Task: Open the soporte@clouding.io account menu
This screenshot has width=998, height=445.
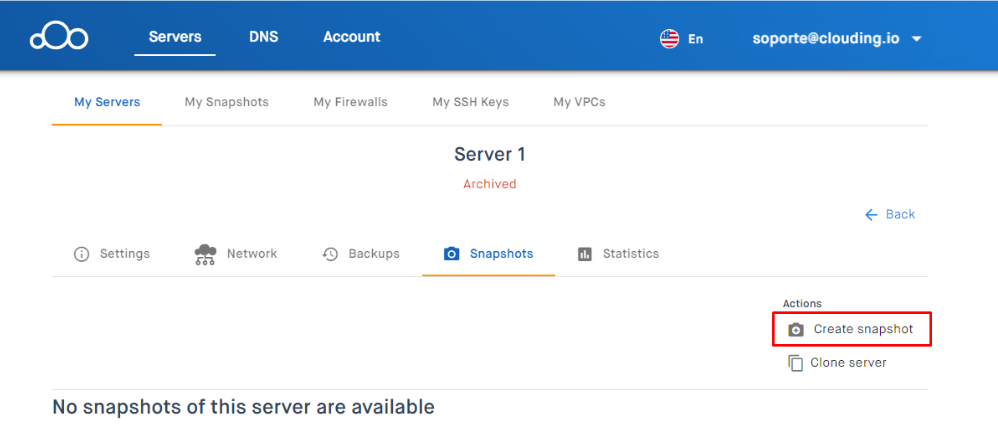Action: (x=826, y=38)
